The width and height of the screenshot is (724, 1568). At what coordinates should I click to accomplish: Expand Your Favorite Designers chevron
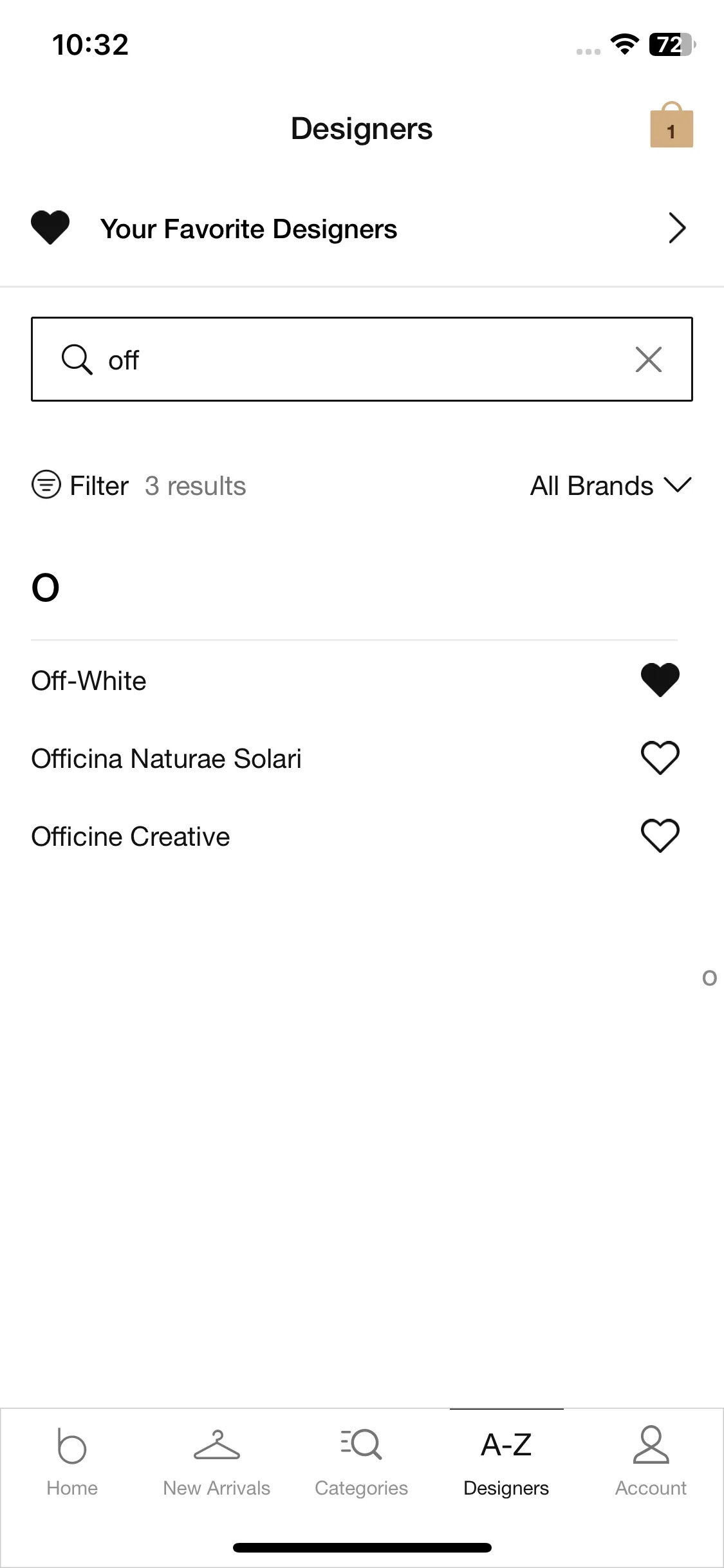[x=677, y=228]
